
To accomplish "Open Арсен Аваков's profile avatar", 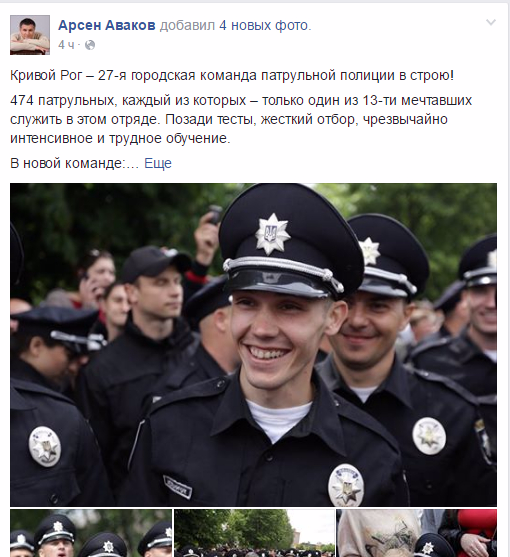I will (x=30, y=35).
